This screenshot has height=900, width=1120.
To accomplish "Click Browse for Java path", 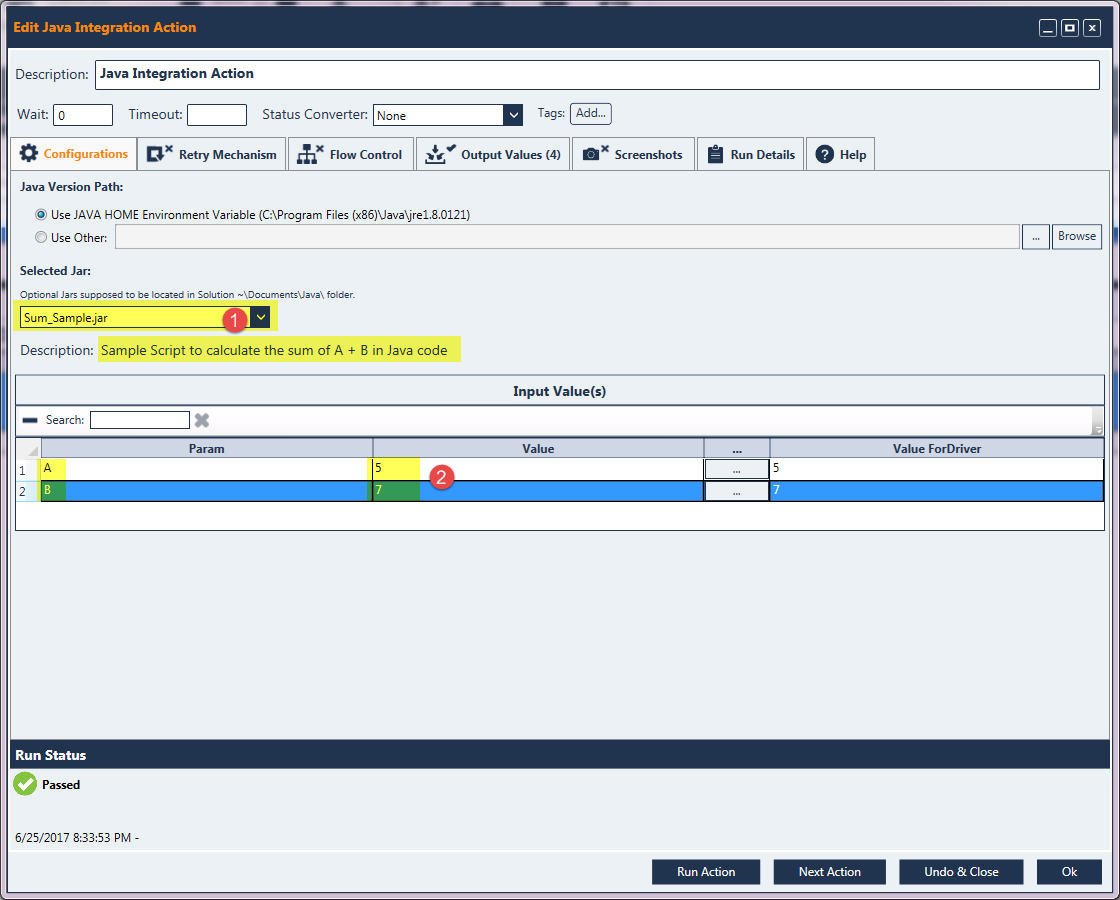I will coord(1076,236).
